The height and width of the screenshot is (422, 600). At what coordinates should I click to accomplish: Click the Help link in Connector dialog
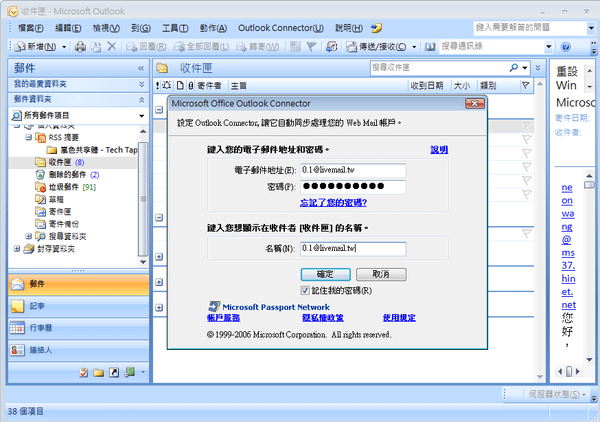(439, 150)
